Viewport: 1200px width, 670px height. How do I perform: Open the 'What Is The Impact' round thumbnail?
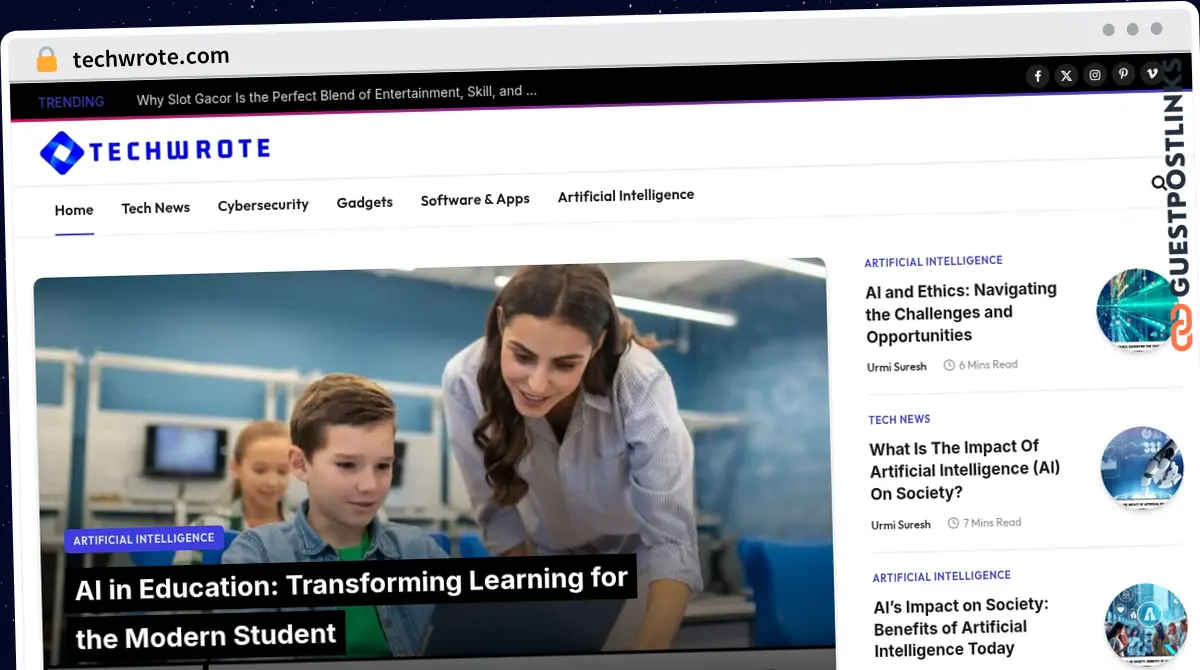point(1141,468)
